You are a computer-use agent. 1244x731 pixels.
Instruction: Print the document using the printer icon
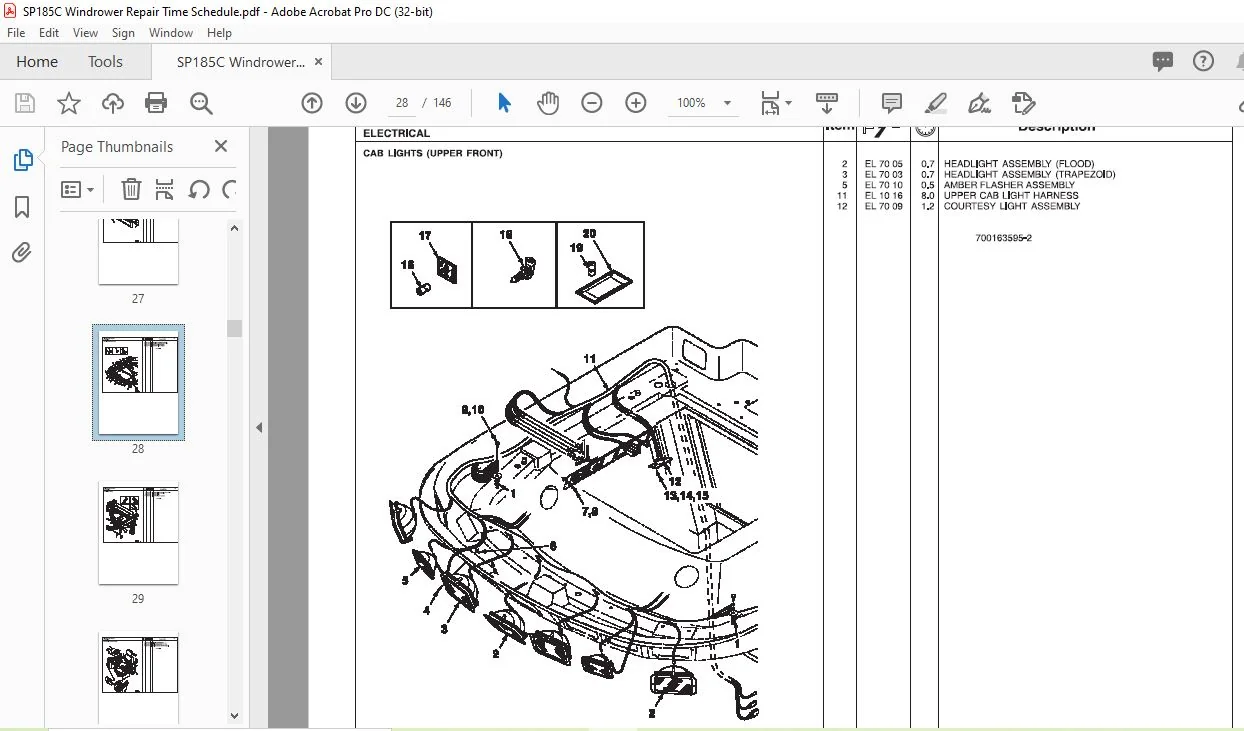pos(156,103)
